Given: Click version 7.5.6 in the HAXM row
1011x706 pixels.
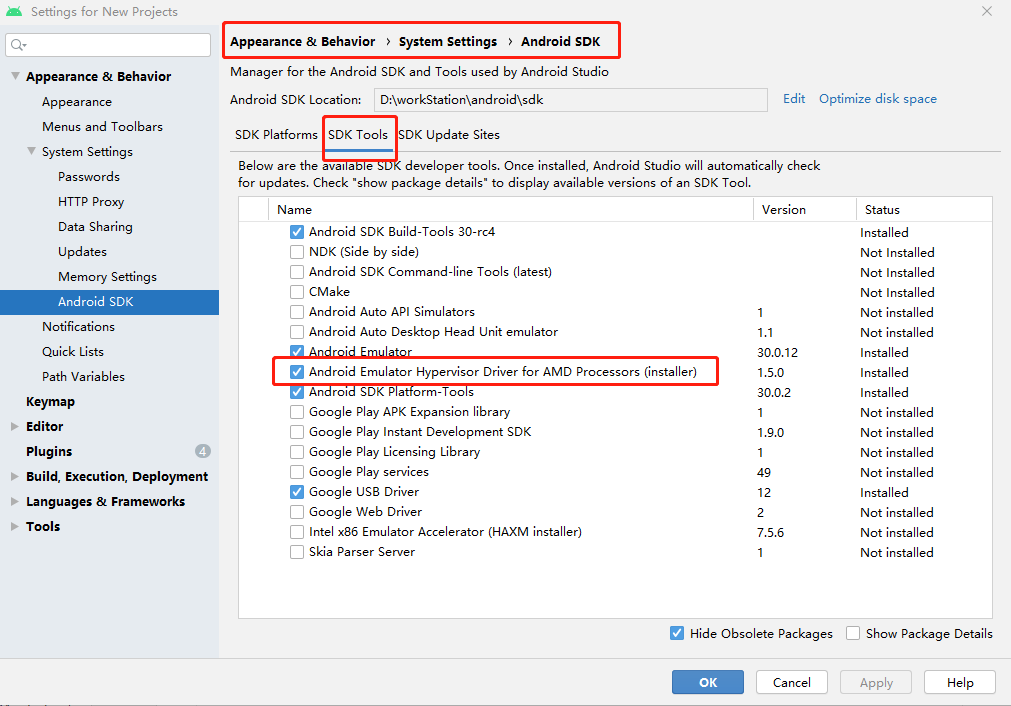Looking at the screenshot, I should click(x=771, y=533).
